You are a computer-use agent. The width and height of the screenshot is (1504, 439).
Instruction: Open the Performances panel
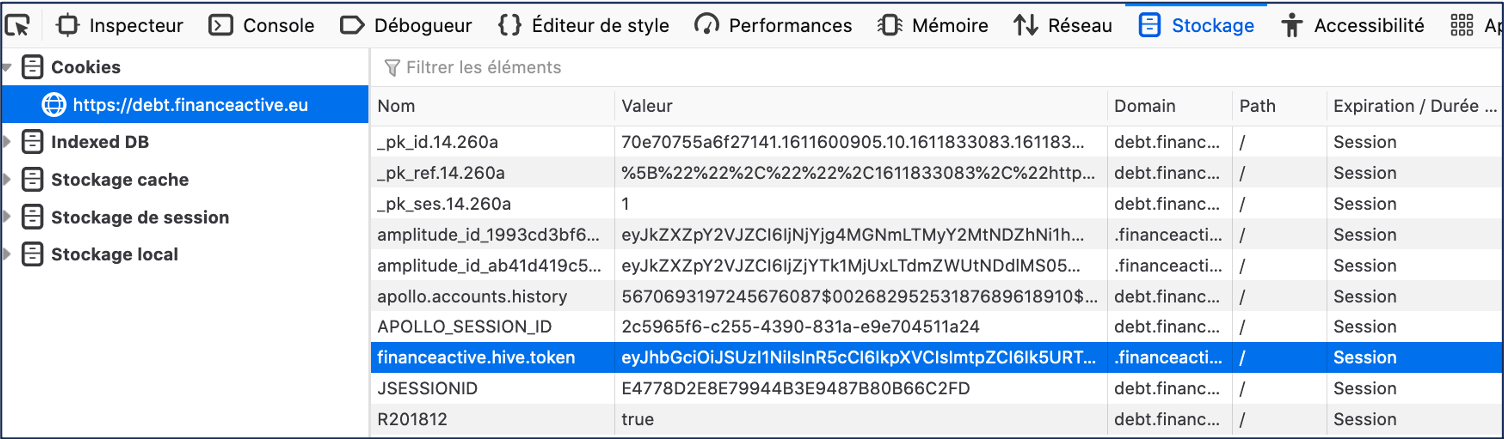click(x=774, y=25)
